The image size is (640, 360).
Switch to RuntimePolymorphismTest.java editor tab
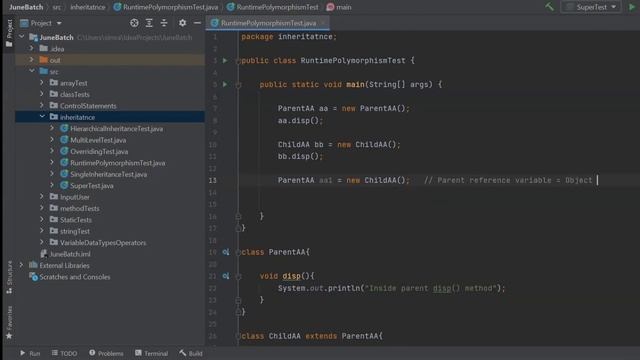tap(268, 23)
